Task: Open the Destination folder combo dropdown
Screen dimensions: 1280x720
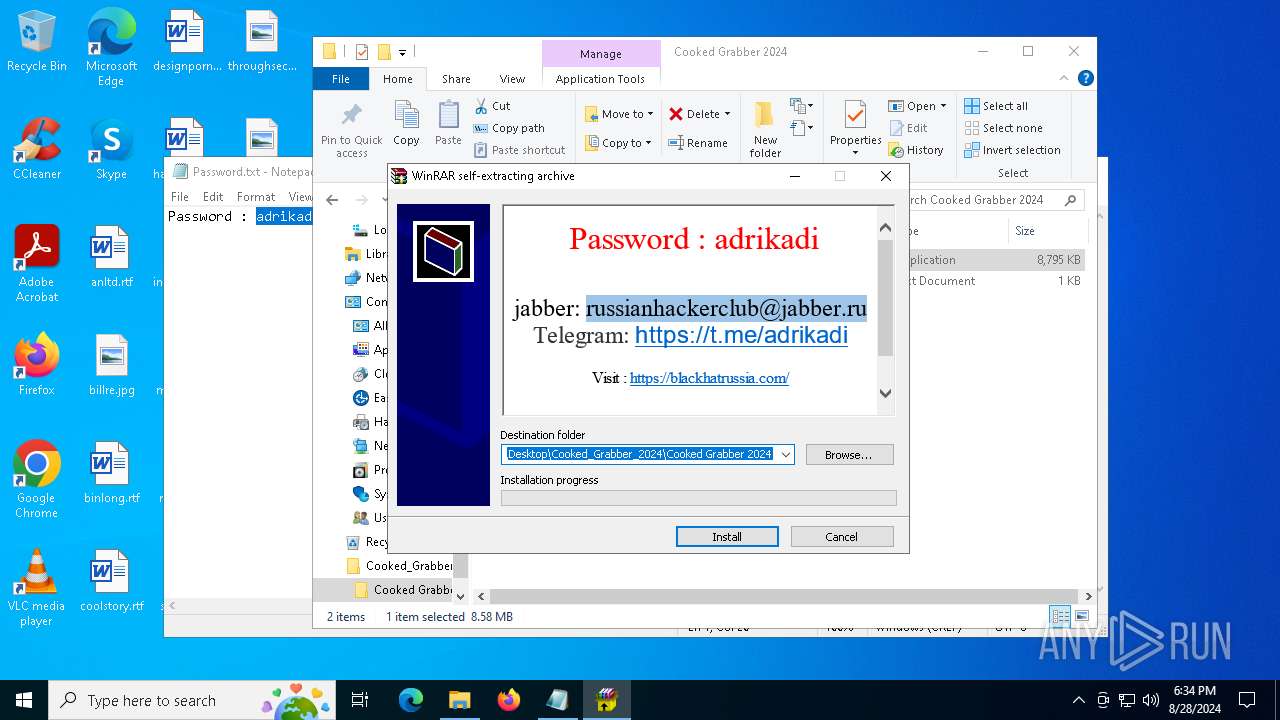Action: click(786, 454)
